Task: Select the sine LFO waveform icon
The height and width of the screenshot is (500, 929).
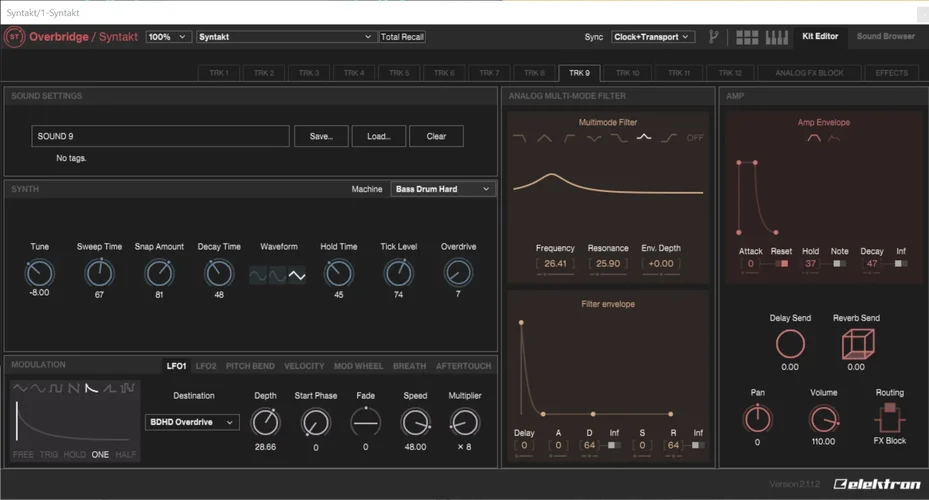Action: click(38, 388)
